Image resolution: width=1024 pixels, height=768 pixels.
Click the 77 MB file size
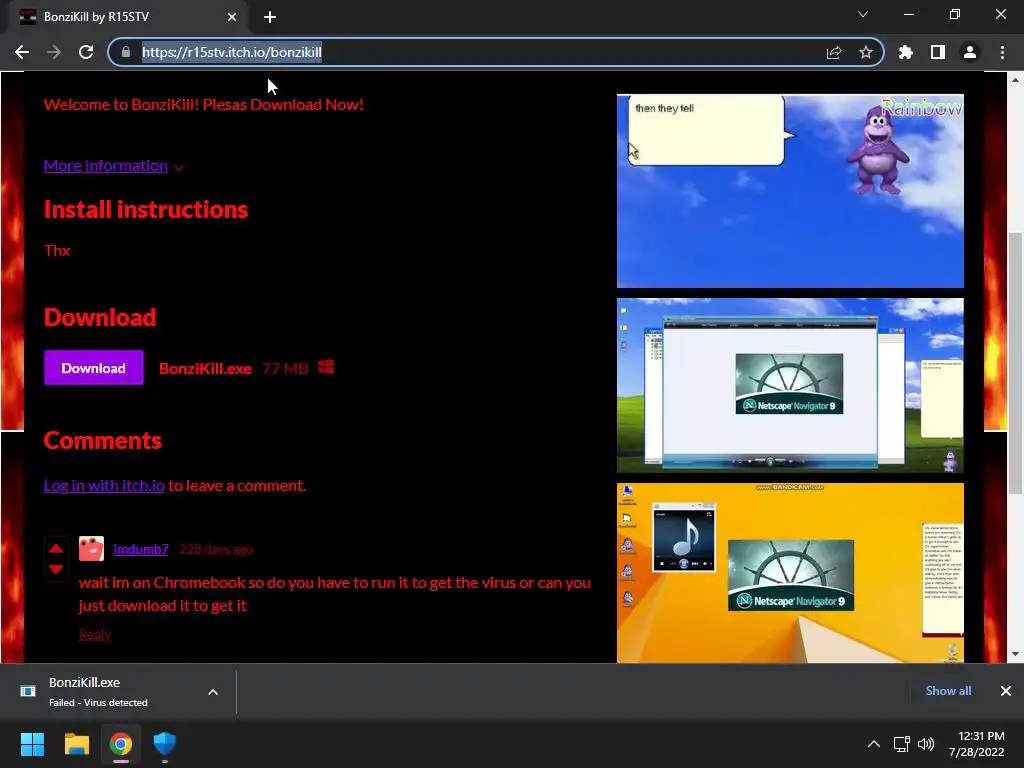click(285, 368)
